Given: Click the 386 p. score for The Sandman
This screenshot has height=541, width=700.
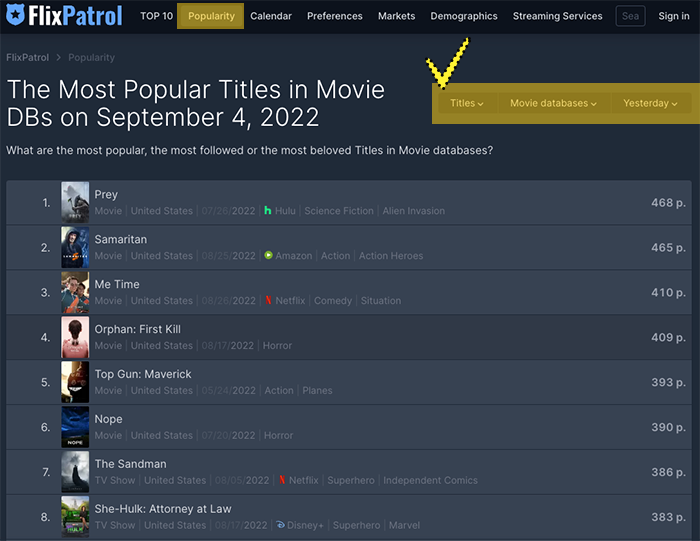Looking at the screenshot, I should [668, 472].
